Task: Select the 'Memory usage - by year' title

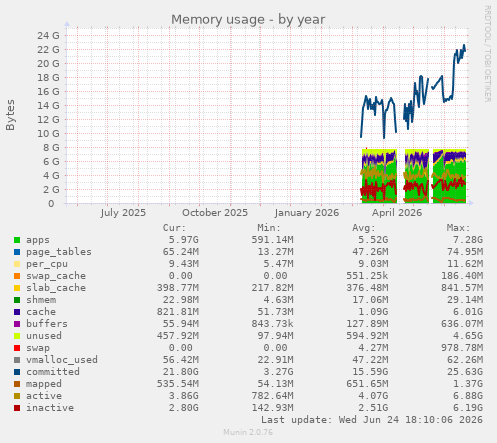Action: 248,20
